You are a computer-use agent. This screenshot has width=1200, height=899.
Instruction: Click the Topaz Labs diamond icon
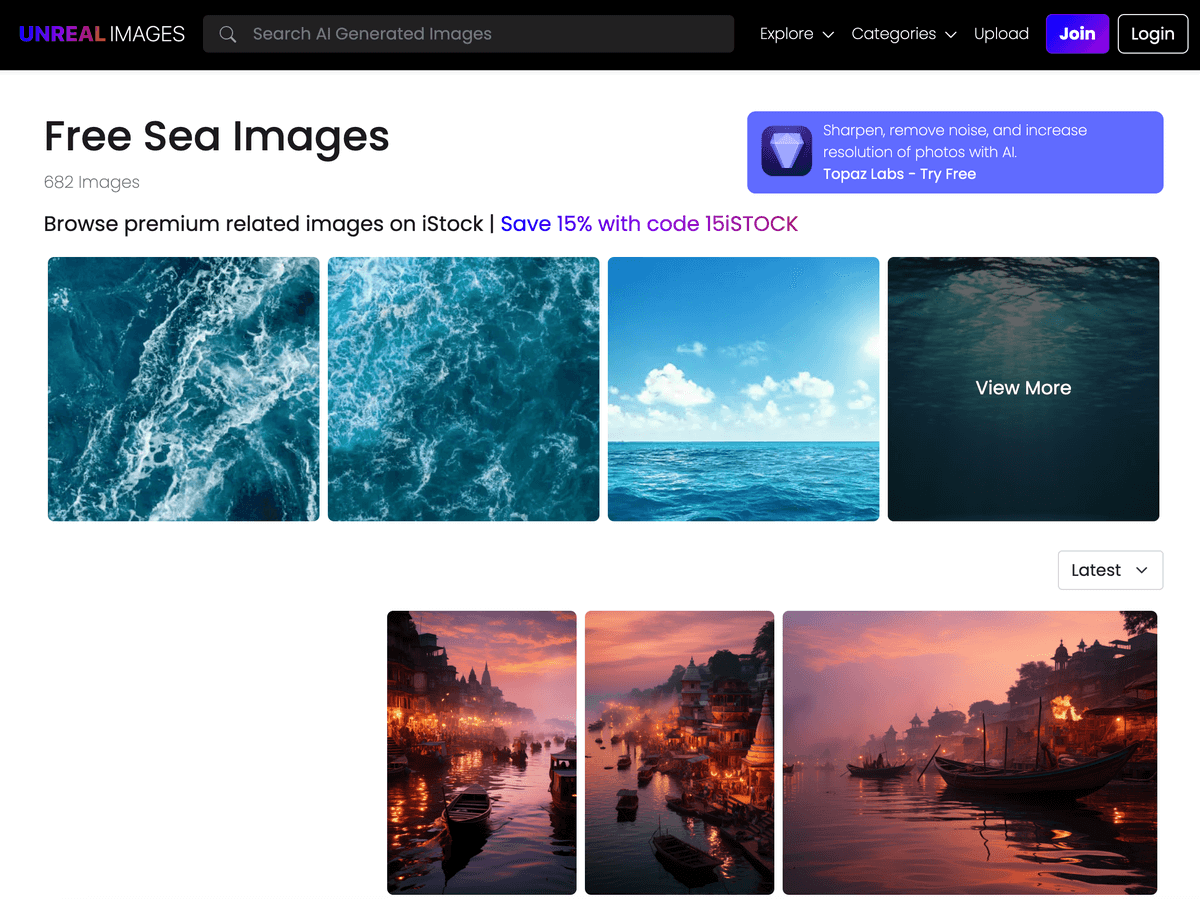point(786,151)
